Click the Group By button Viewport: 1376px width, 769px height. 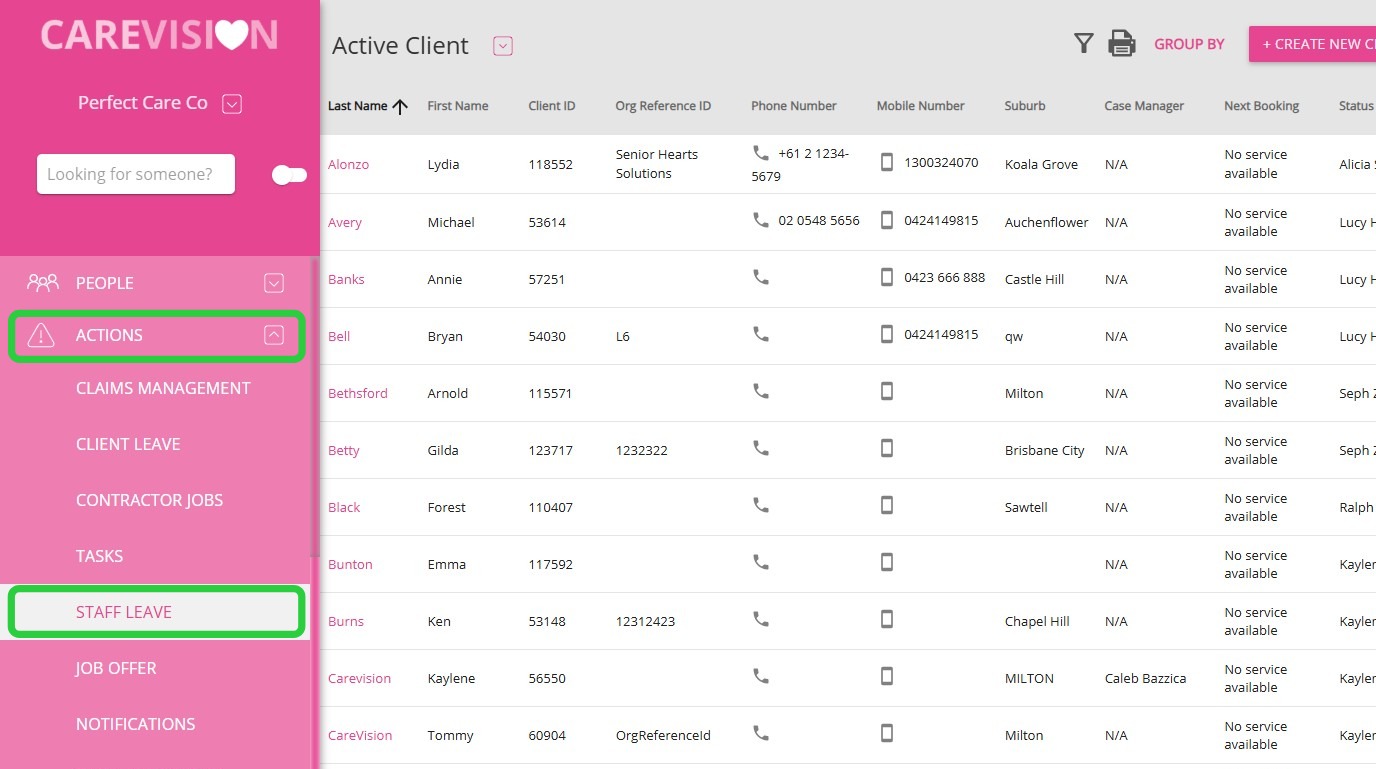(x=1189, y=44)
